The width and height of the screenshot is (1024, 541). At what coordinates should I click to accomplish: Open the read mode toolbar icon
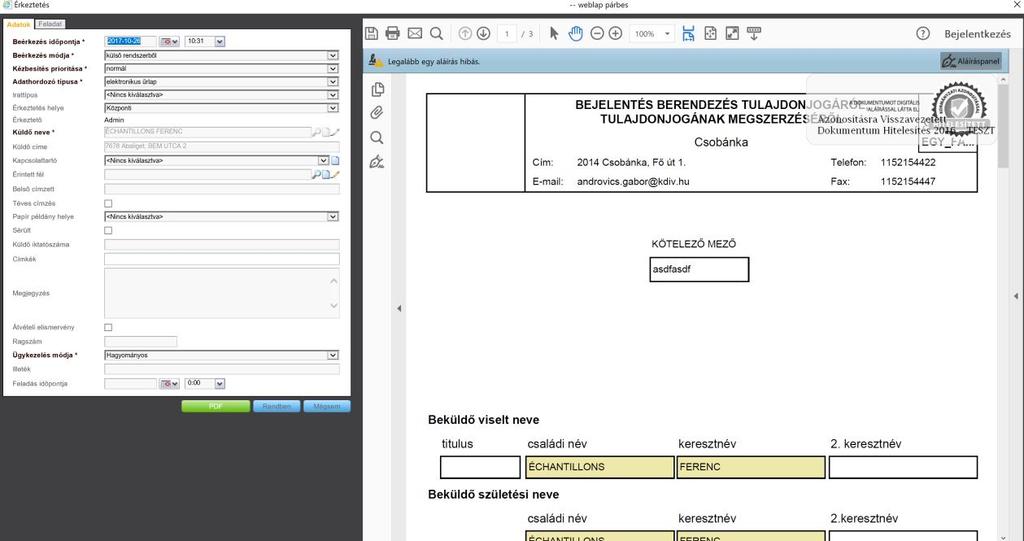click(754, 33)
